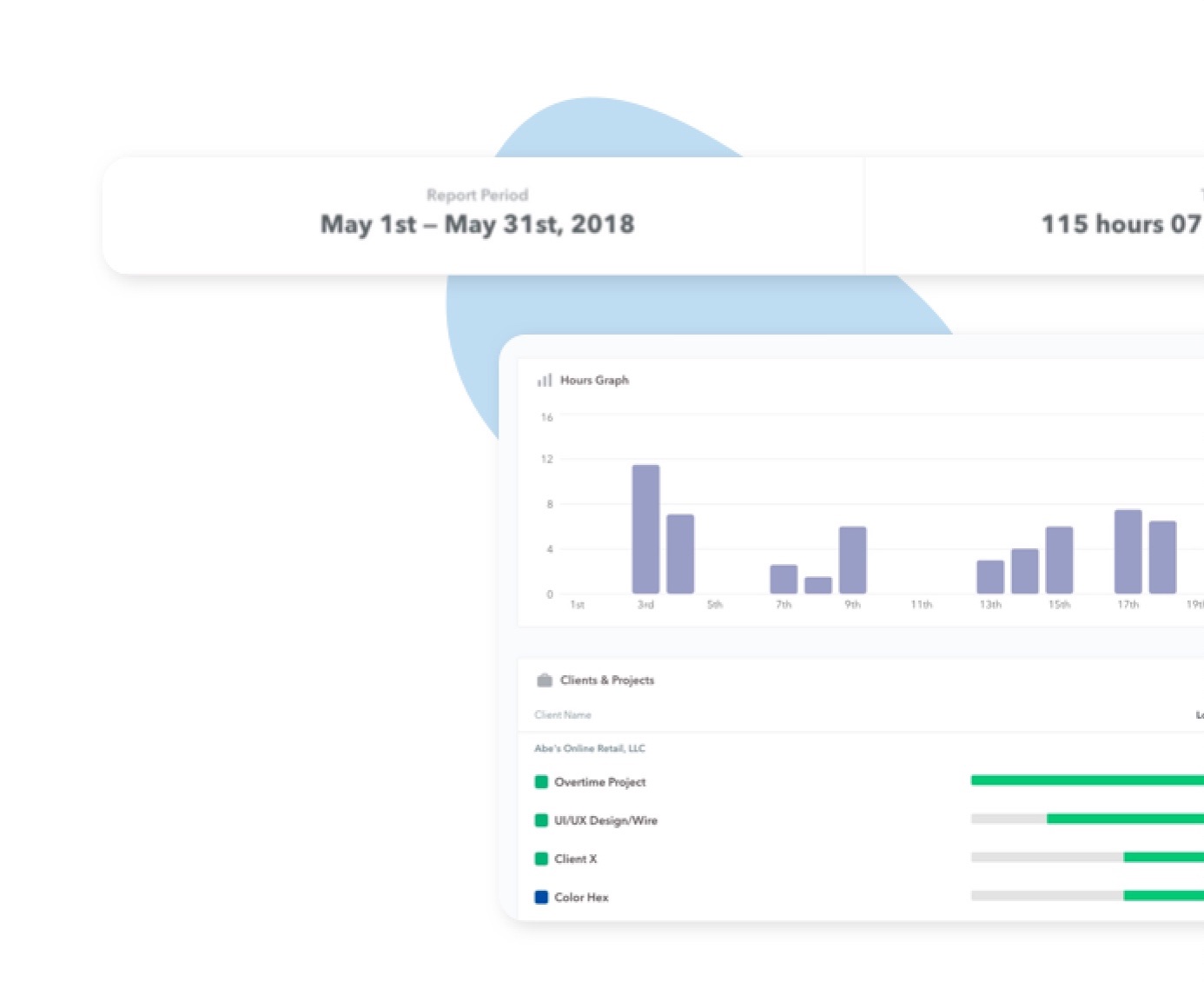Click the chart bar for the 18th
1204x982 pixels.
(1163, 558)
